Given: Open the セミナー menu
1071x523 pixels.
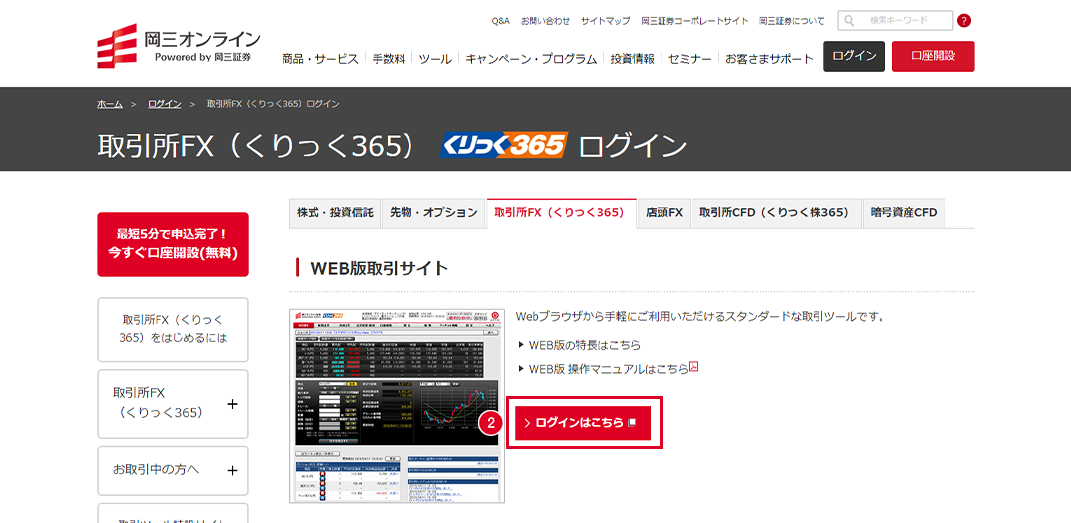Looking at the screenshot, I should pos(690,59).
